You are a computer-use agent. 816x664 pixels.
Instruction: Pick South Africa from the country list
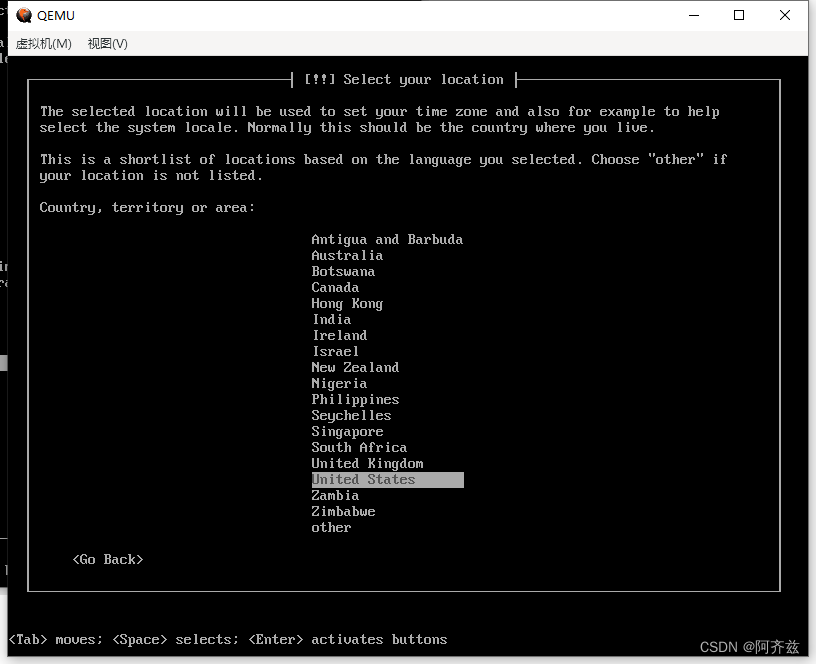(x=359, y=447)
